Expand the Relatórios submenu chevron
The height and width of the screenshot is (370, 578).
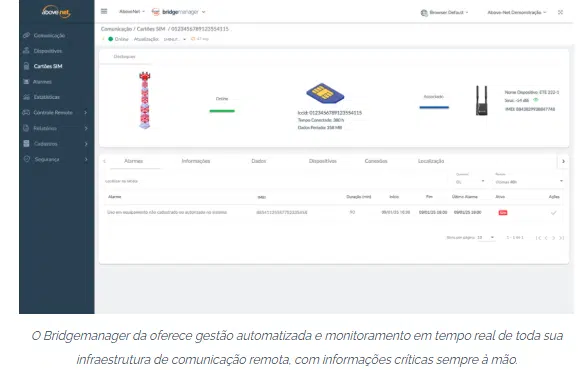click(86, 128)
